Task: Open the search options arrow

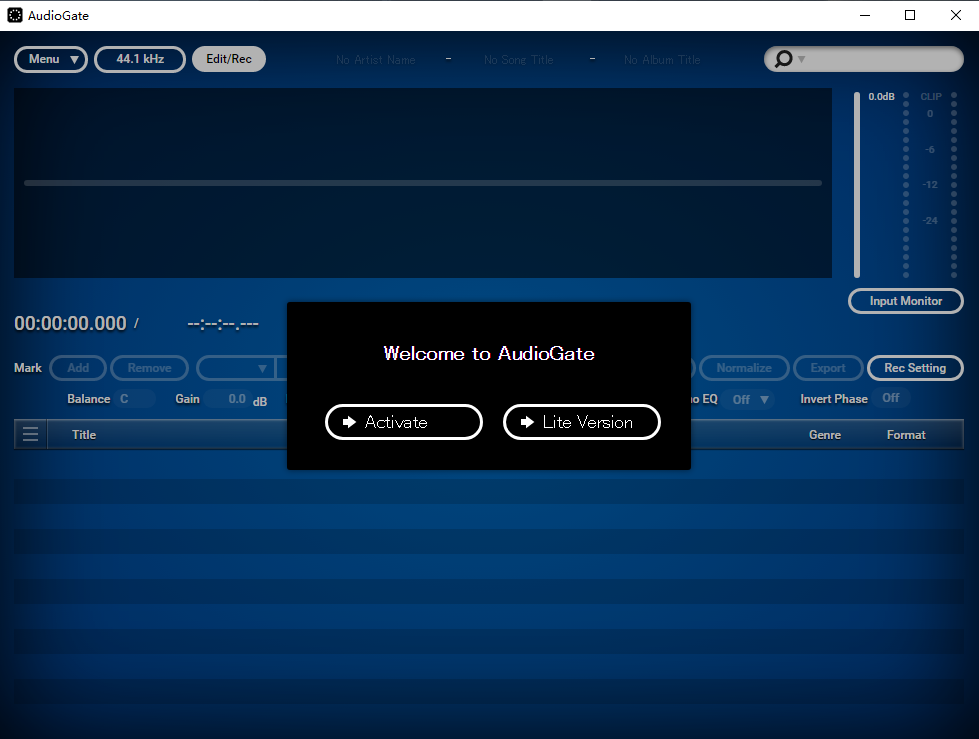Action: pos(802,59)
